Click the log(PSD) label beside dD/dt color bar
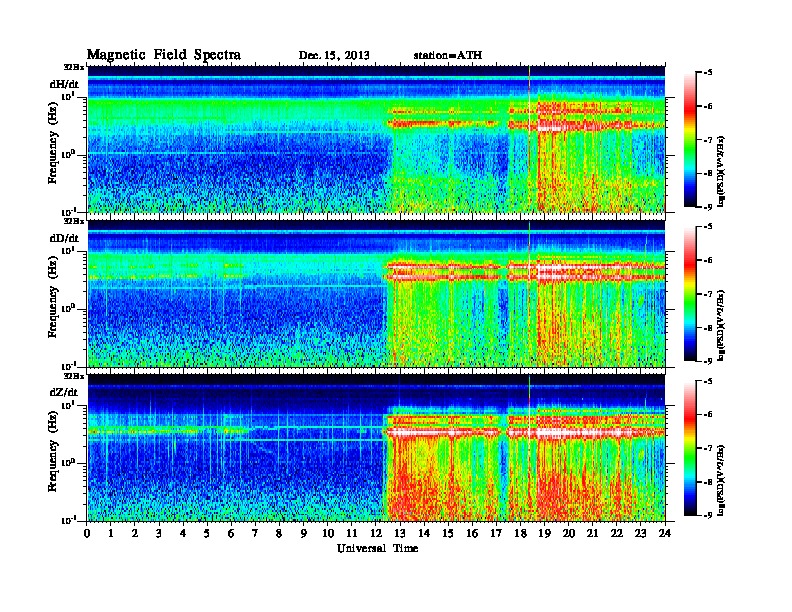The height and width of the screenshot is (612, 792). (722, 326)
